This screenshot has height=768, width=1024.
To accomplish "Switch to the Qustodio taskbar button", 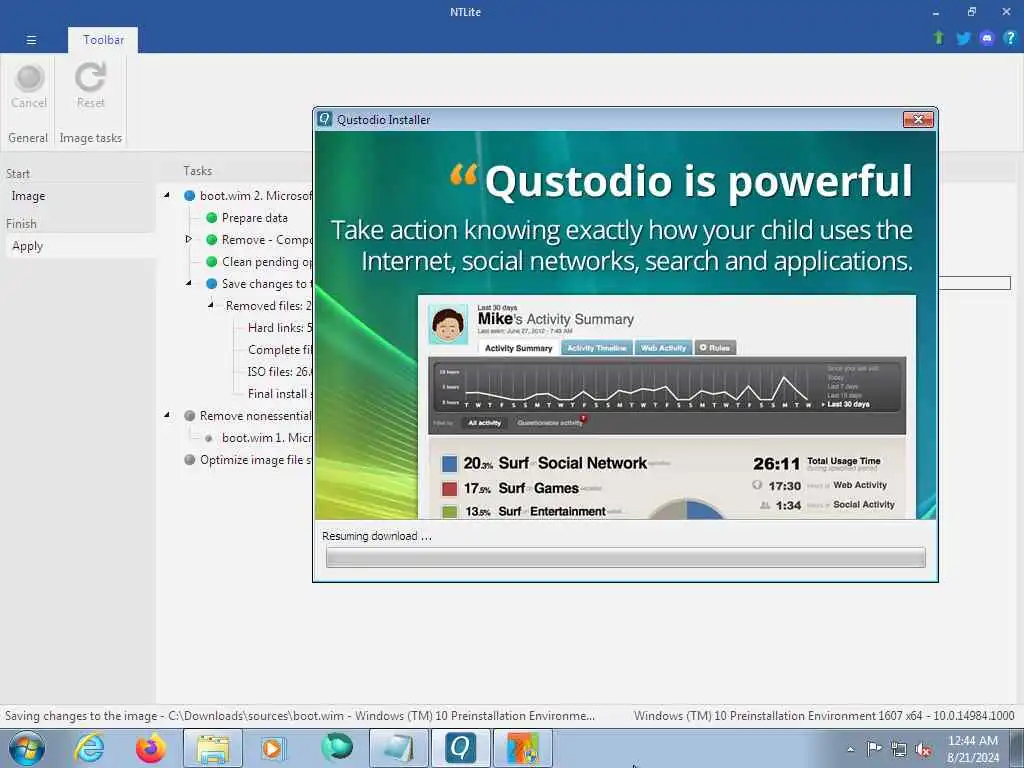I will point(460,748).
